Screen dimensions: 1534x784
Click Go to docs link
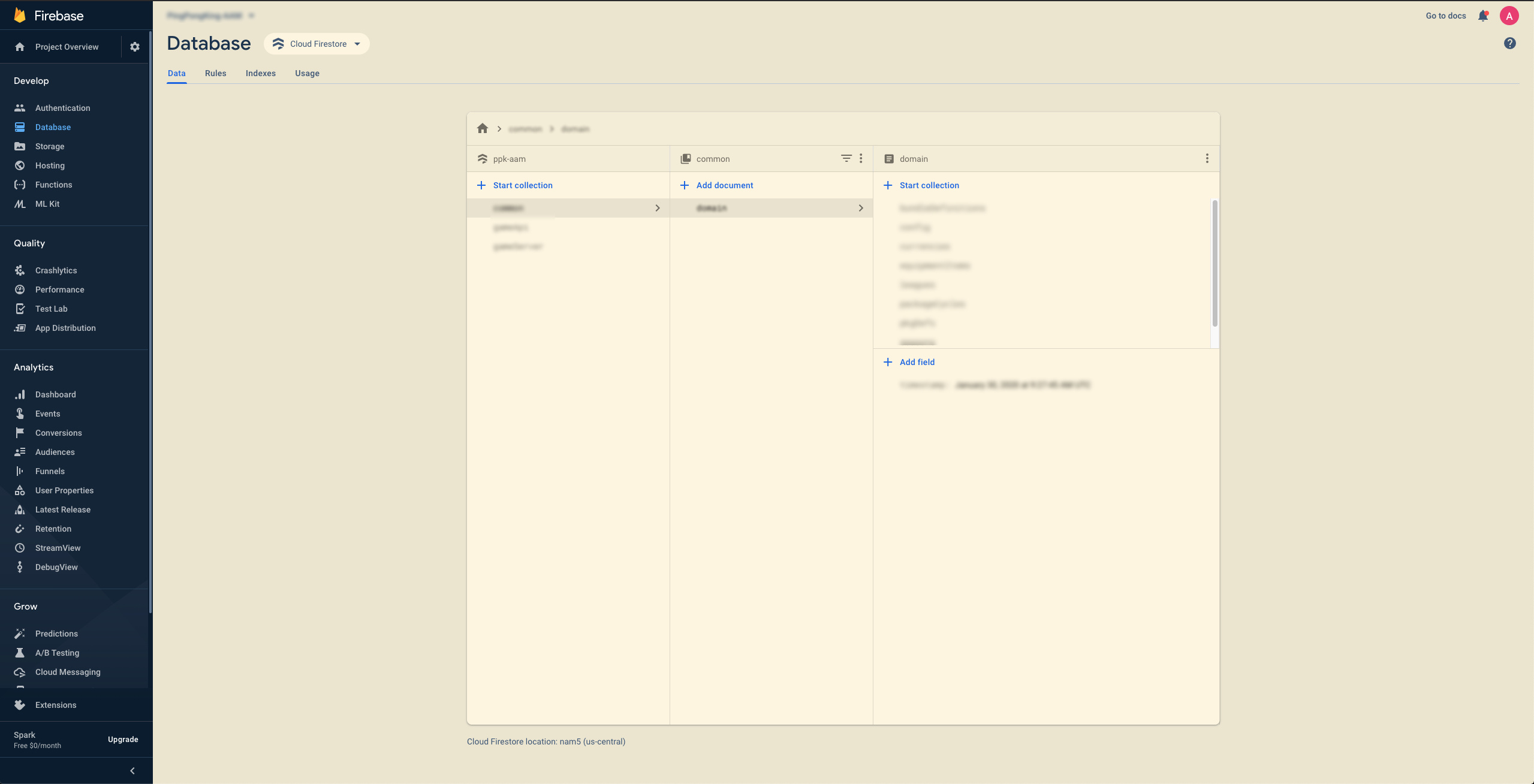[1446, 16]
